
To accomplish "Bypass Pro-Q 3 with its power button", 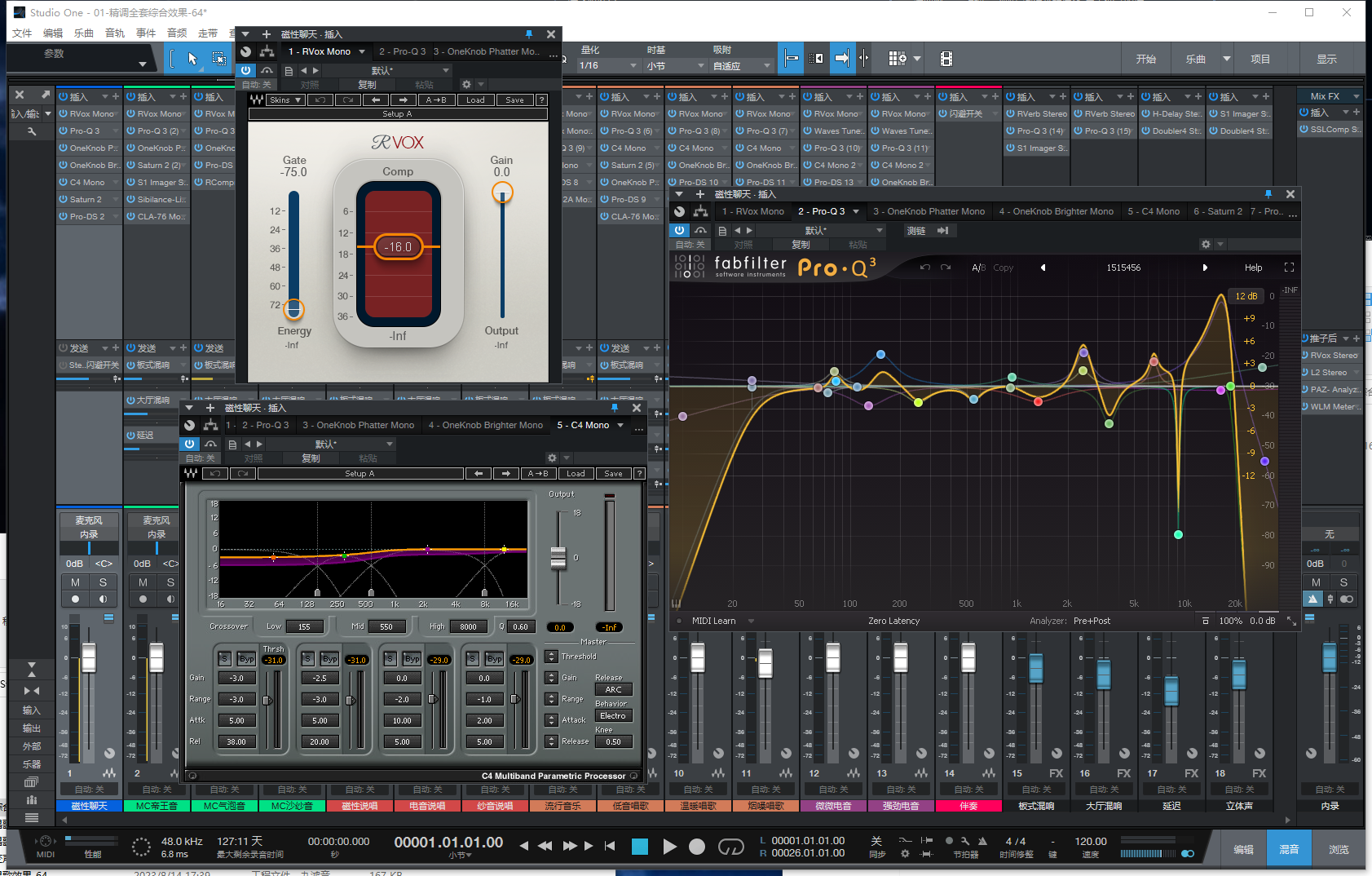I will [x=679, y=231].
